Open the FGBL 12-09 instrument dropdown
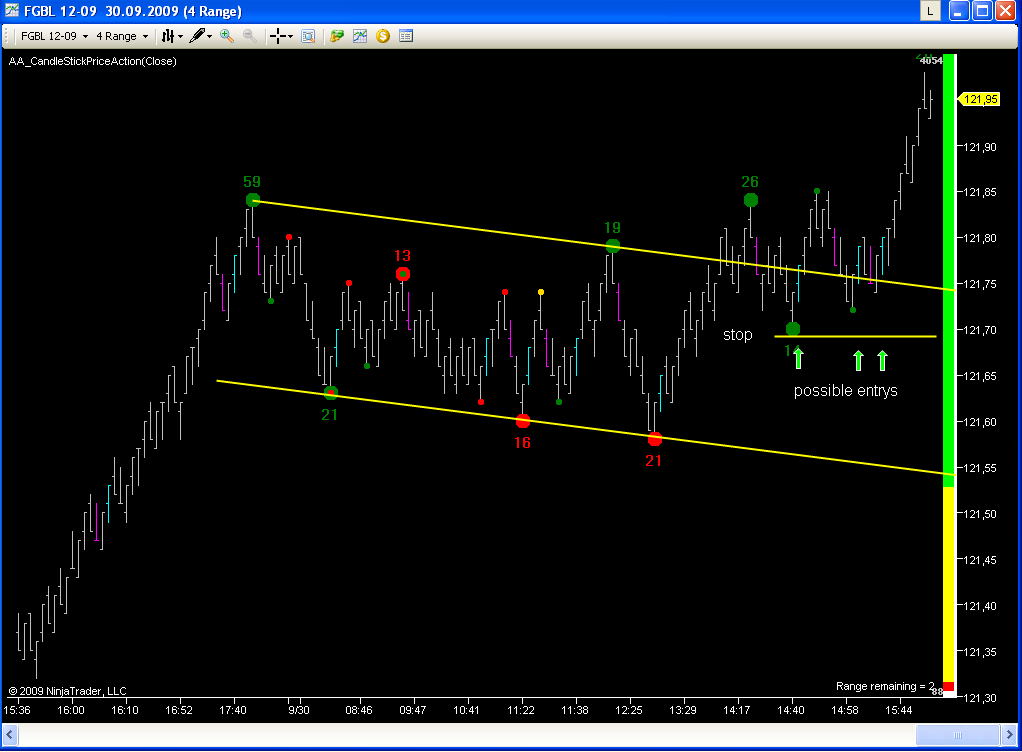 click(54, 36)
